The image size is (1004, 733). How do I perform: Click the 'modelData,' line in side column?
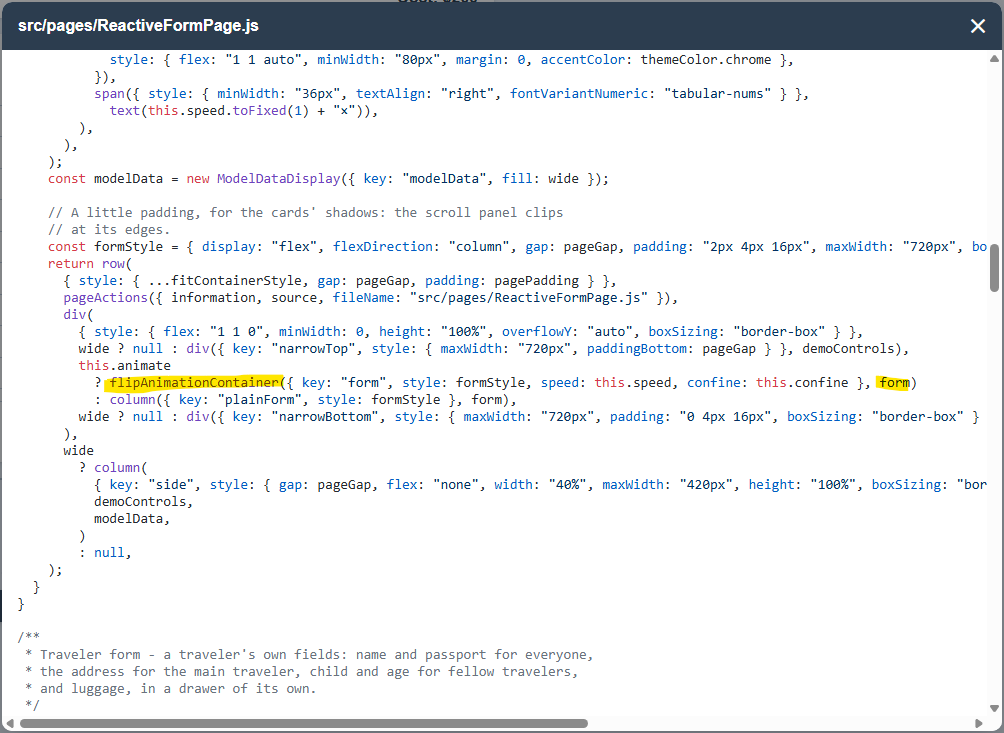click(132, 519)
